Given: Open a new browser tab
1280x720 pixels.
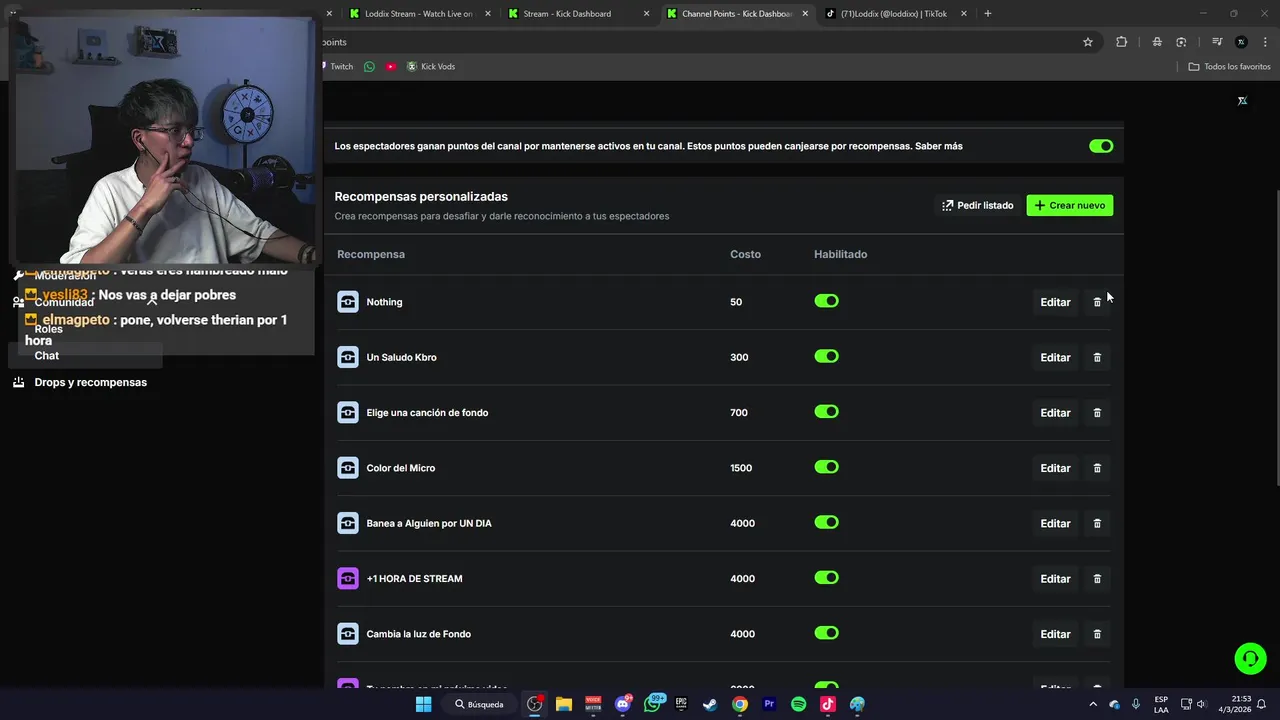Looking at the screenshot, I should coord(988,14).
